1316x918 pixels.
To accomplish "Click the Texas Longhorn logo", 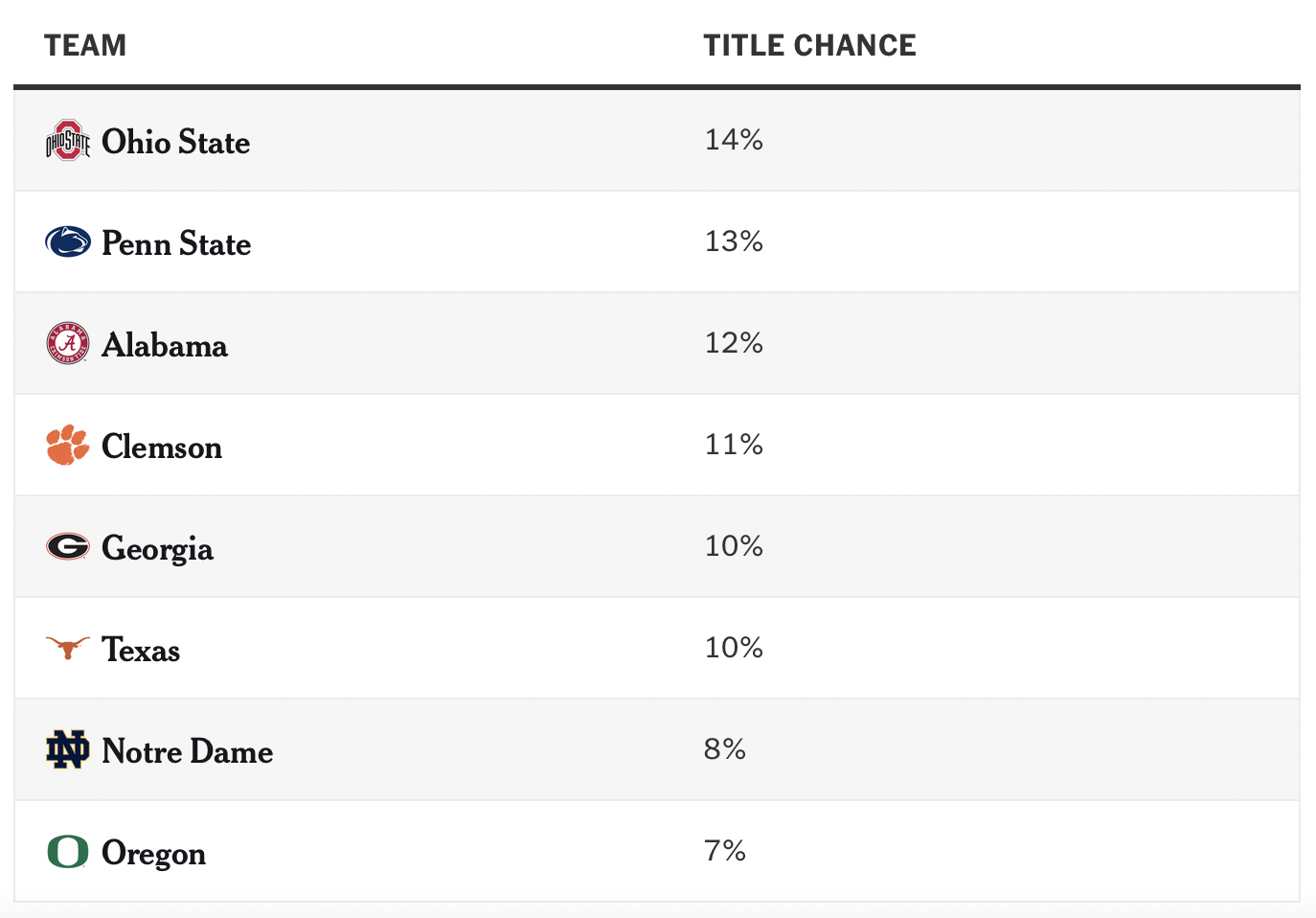I will (x=68, y=649).
